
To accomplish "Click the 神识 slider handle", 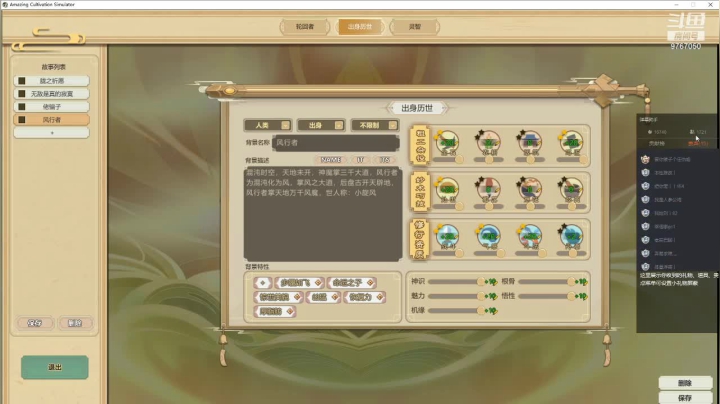I will pyautogui.click(x=481, y=281).
